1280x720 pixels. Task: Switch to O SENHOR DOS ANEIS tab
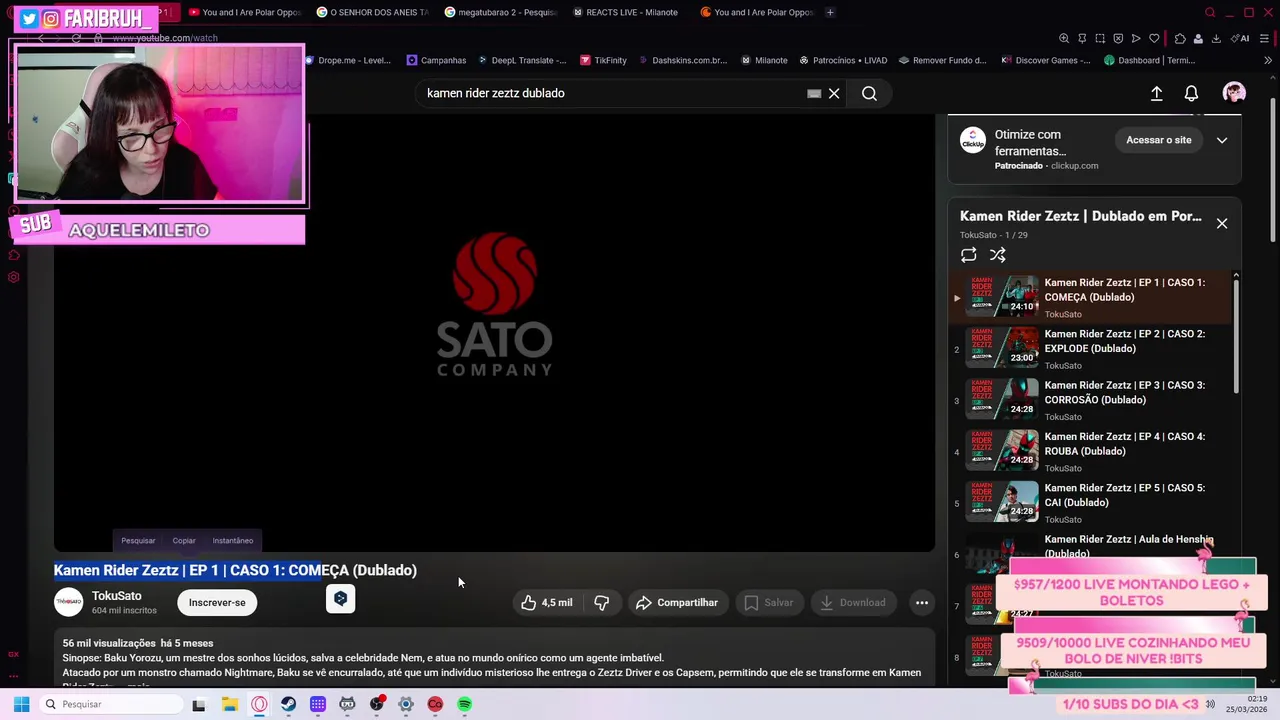pos(372,12)
